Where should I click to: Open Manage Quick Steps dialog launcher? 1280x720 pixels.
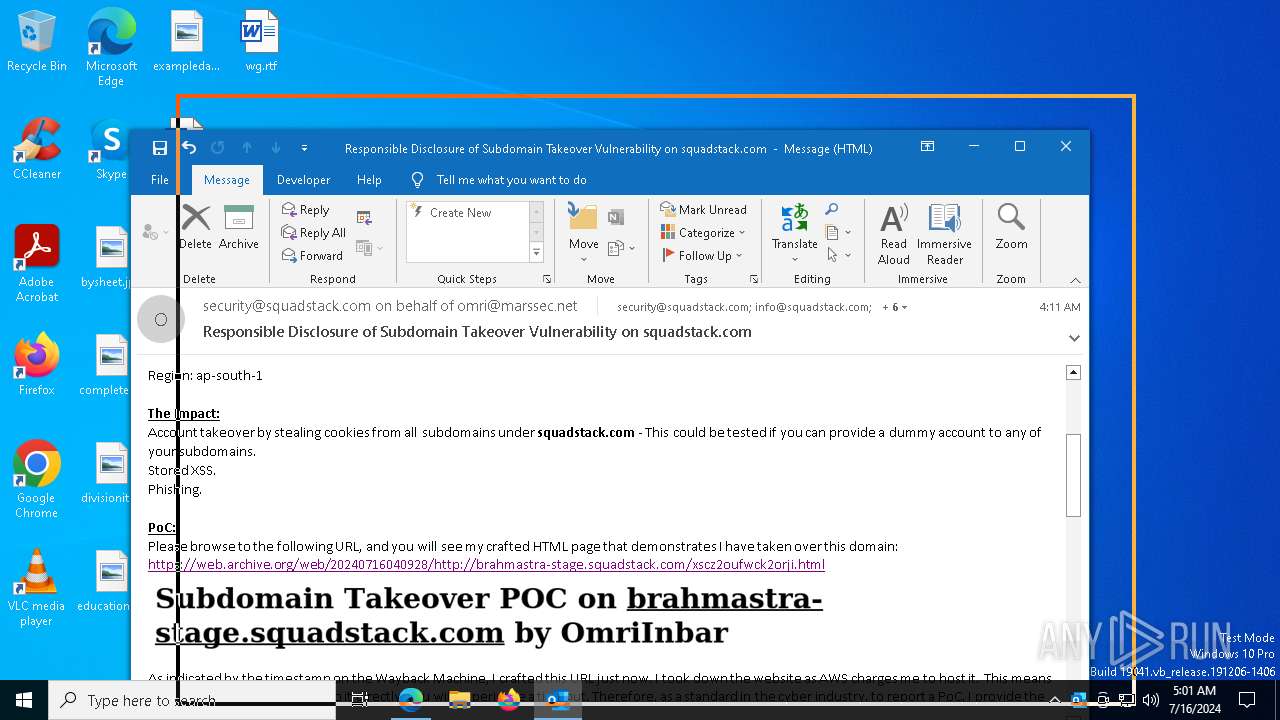547,279
